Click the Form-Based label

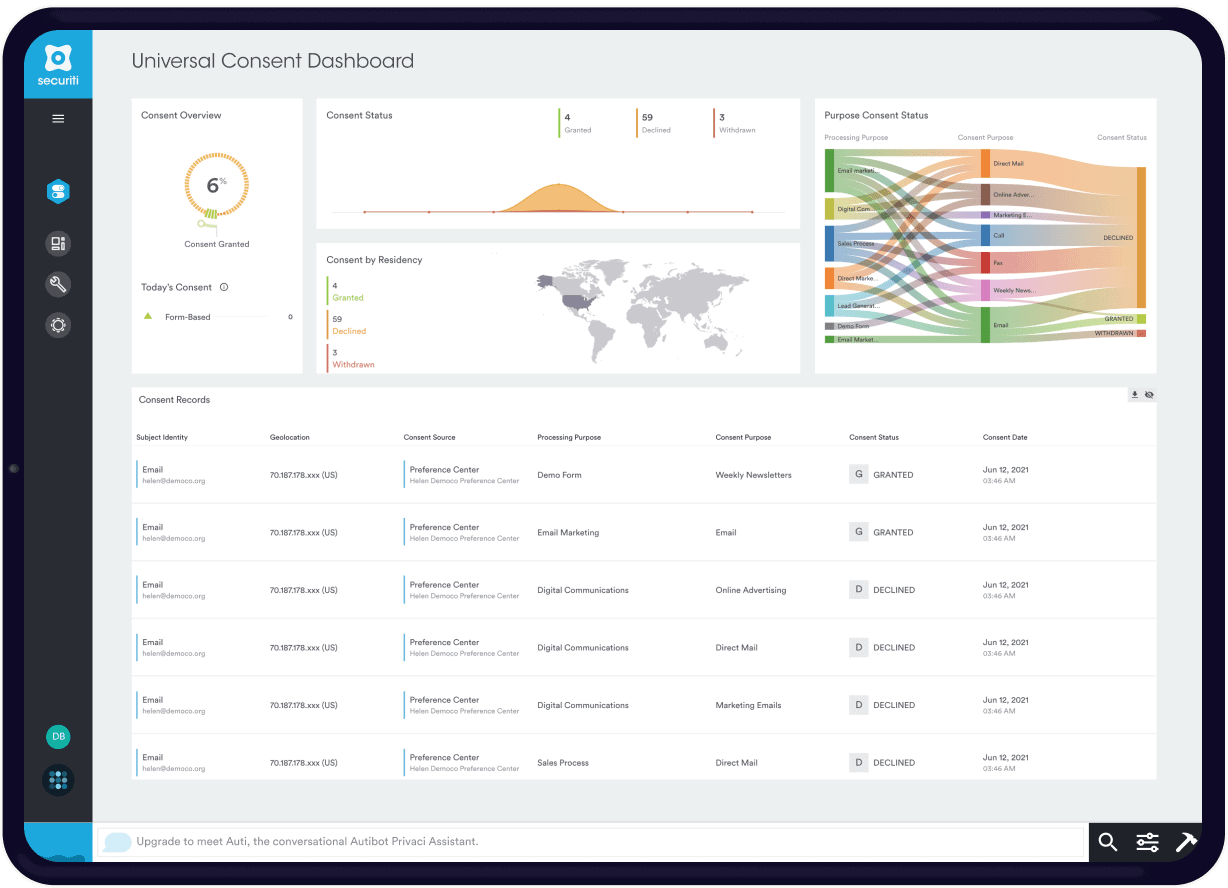[x=188, y=317]
